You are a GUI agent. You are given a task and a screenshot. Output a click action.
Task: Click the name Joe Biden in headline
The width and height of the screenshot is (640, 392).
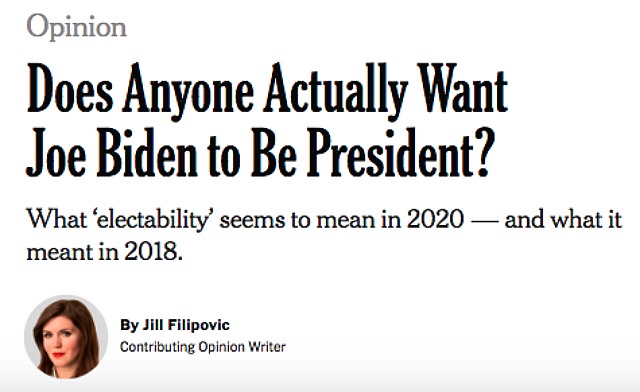111,153
